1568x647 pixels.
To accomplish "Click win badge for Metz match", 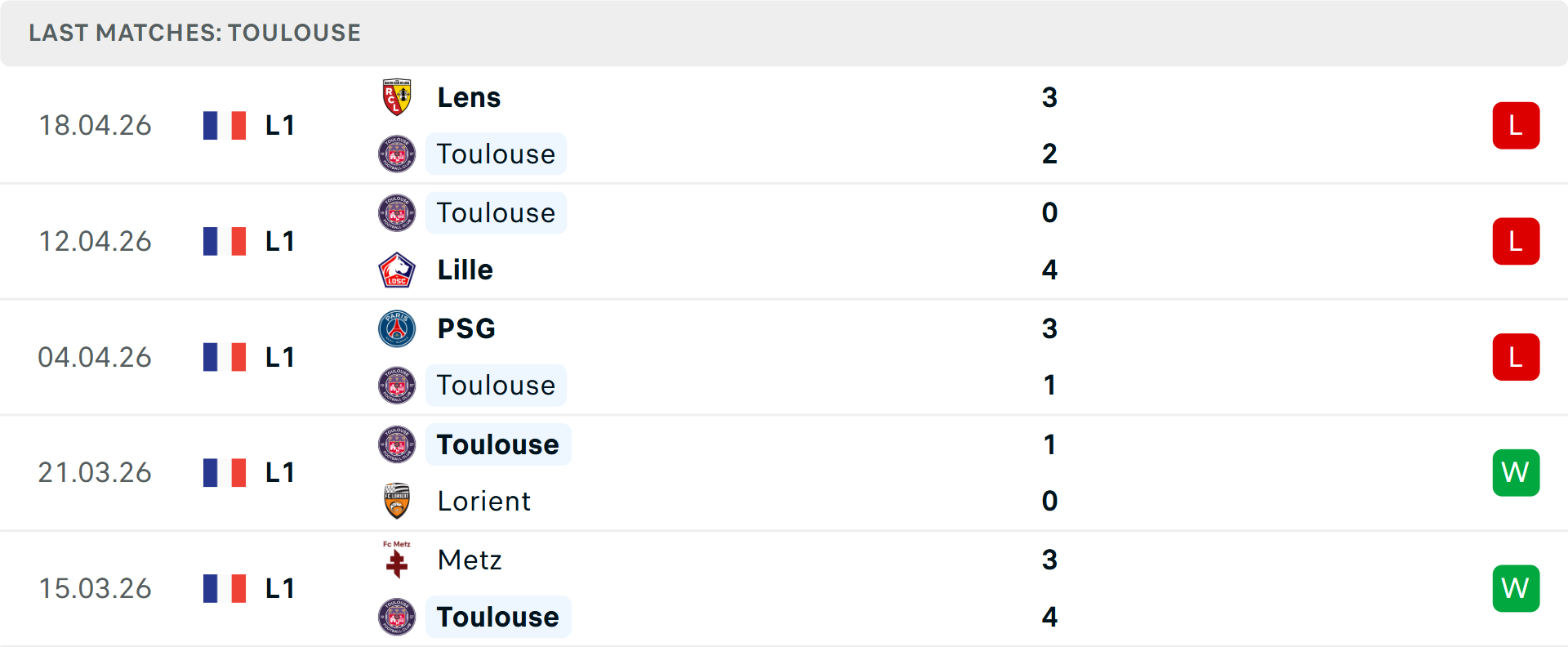I will pos(1516,588).
